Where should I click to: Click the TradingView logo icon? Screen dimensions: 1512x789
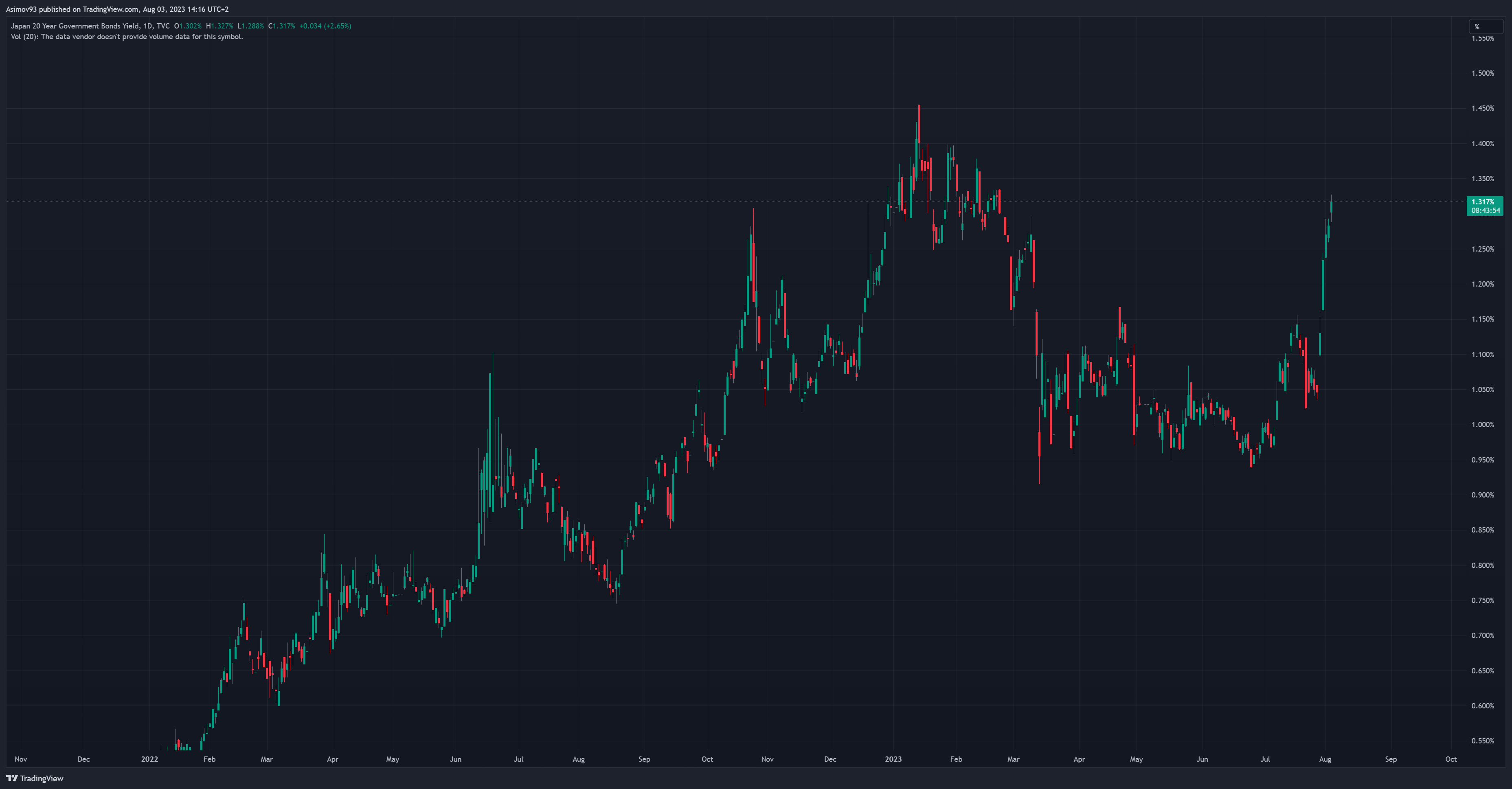[x=12, y=778]
